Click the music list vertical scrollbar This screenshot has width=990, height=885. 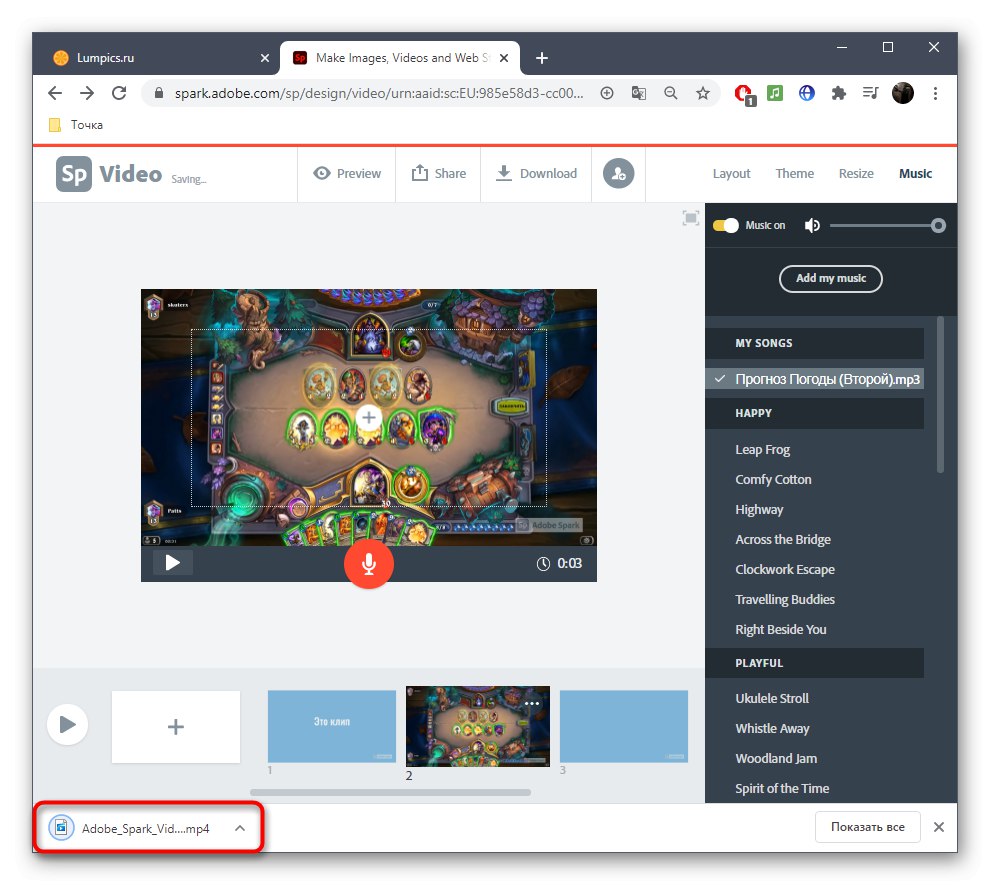940,395
